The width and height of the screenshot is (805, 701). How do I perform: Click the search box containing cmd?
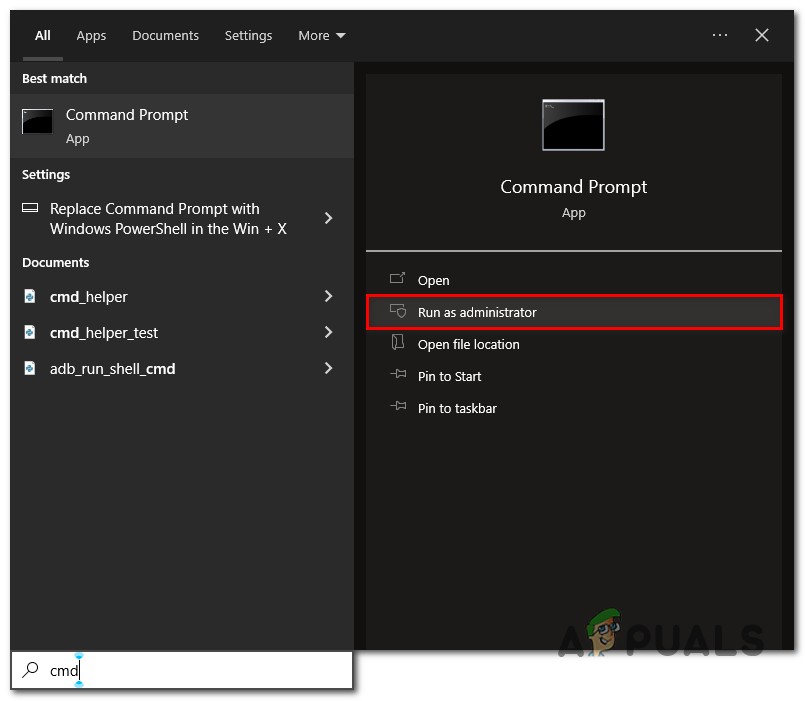[182, 670]
